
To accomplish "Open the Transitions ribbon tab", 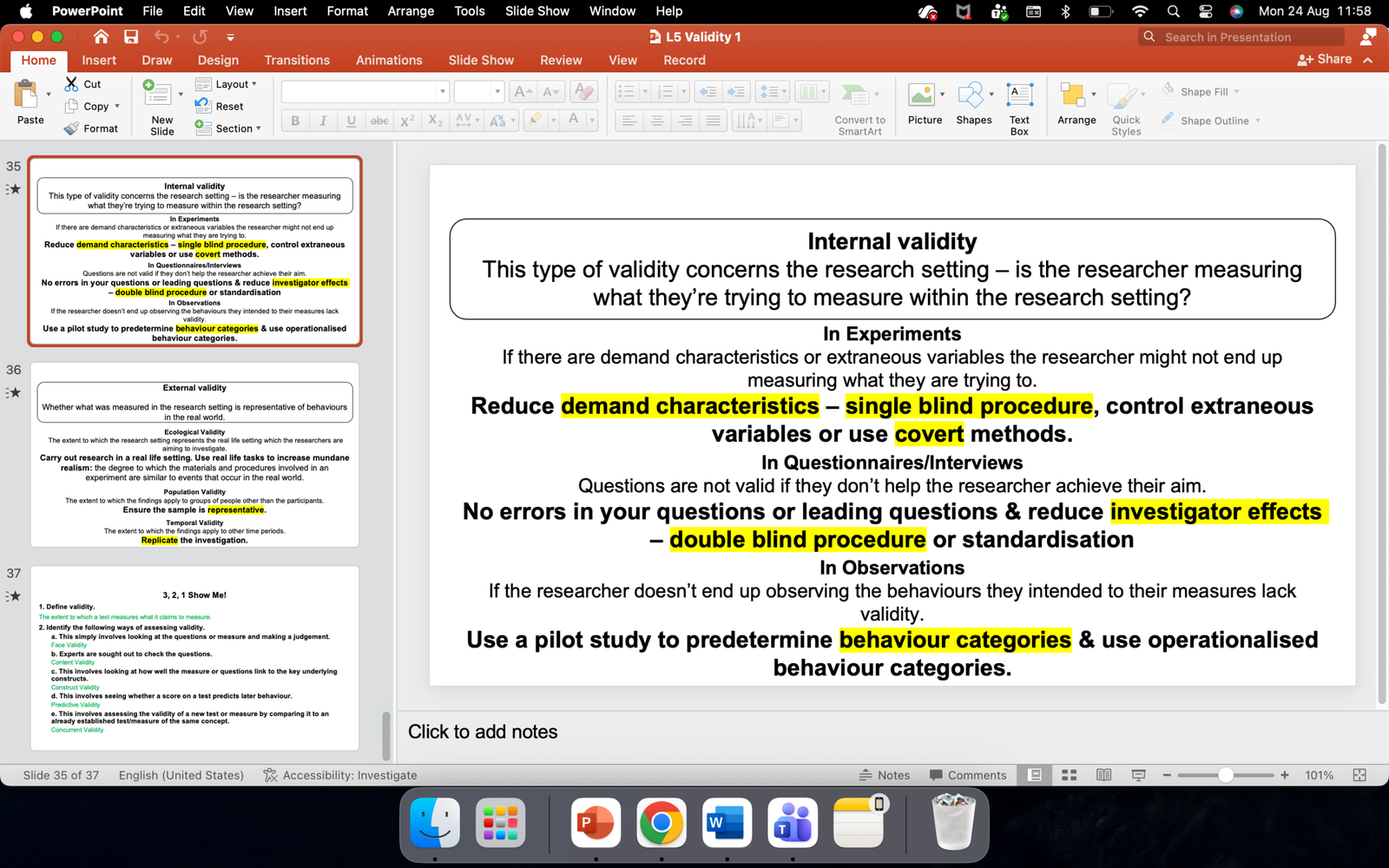I will [x=297, y=60].
